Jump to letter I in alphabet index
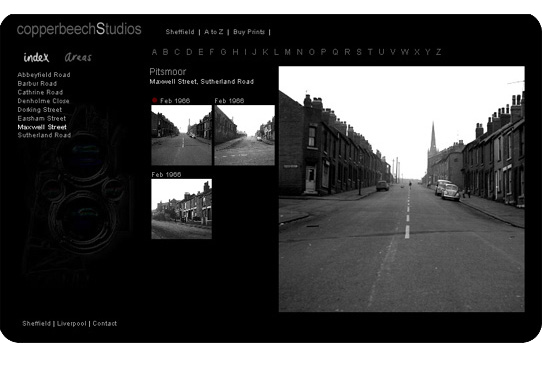 (x=245, y=52)
